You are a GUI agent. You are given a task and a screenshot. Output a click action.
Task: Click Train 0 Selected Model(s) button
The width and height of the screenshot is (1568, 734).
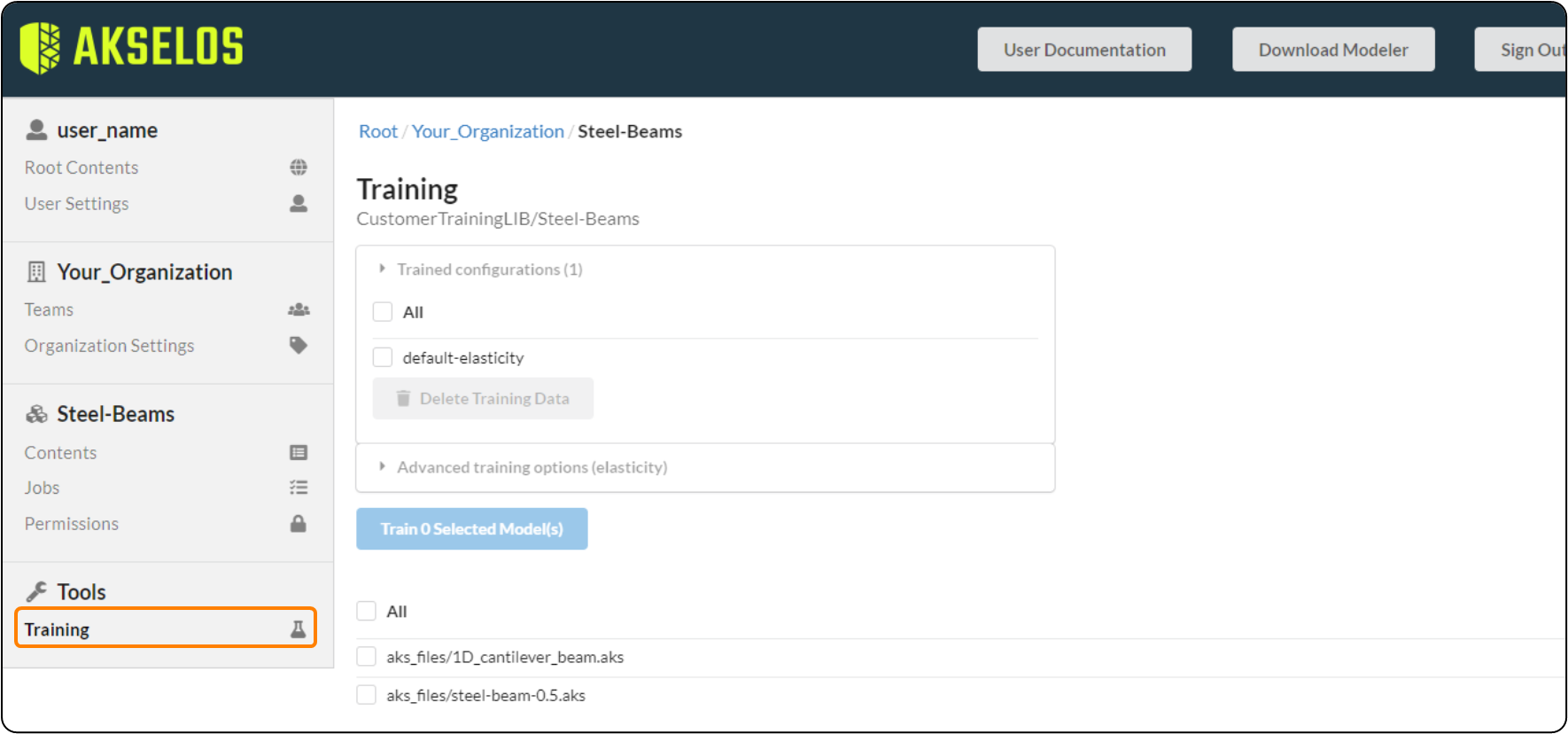coord(472,528)
